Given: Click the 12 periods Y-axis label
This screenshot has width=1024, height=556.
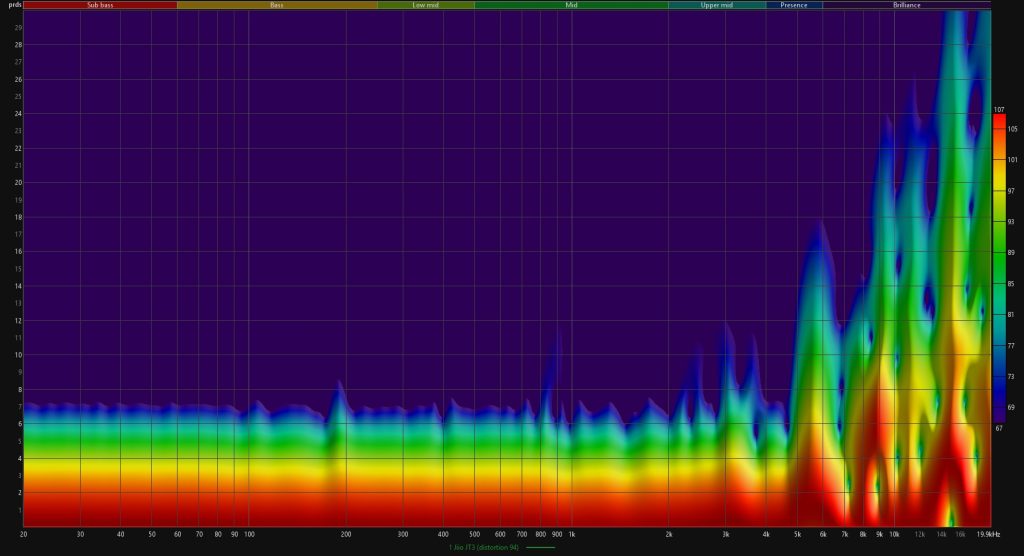Looking at the screenshot, I should click(16, 320).
